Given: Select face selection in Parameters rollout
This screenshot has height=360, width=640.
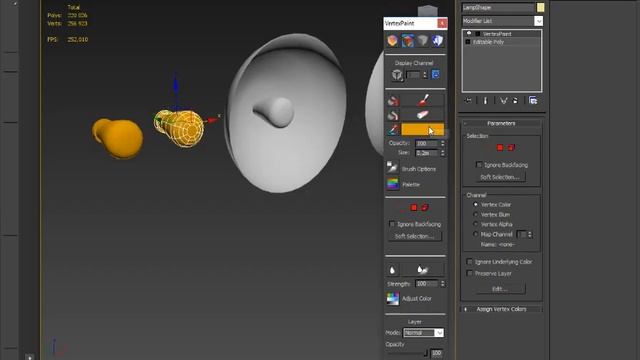Looking at the screenshot, I should pos(511,148).
